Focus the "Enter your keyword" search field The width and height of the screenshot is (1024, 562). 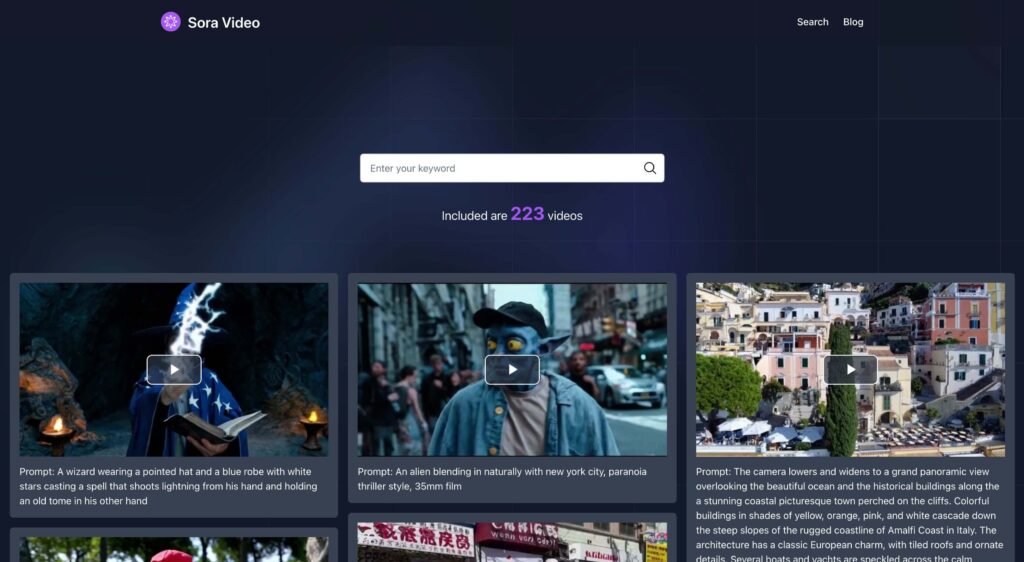click(x=500, y=168)
